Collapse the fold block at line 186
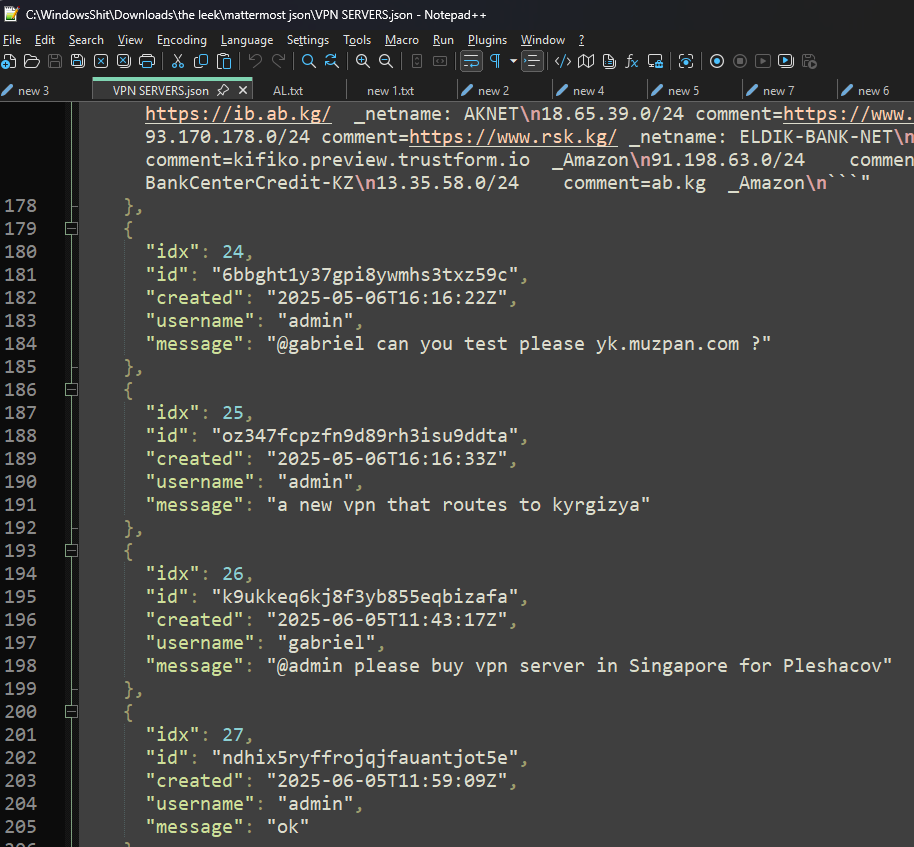The image size is (914, 847). 71,389
